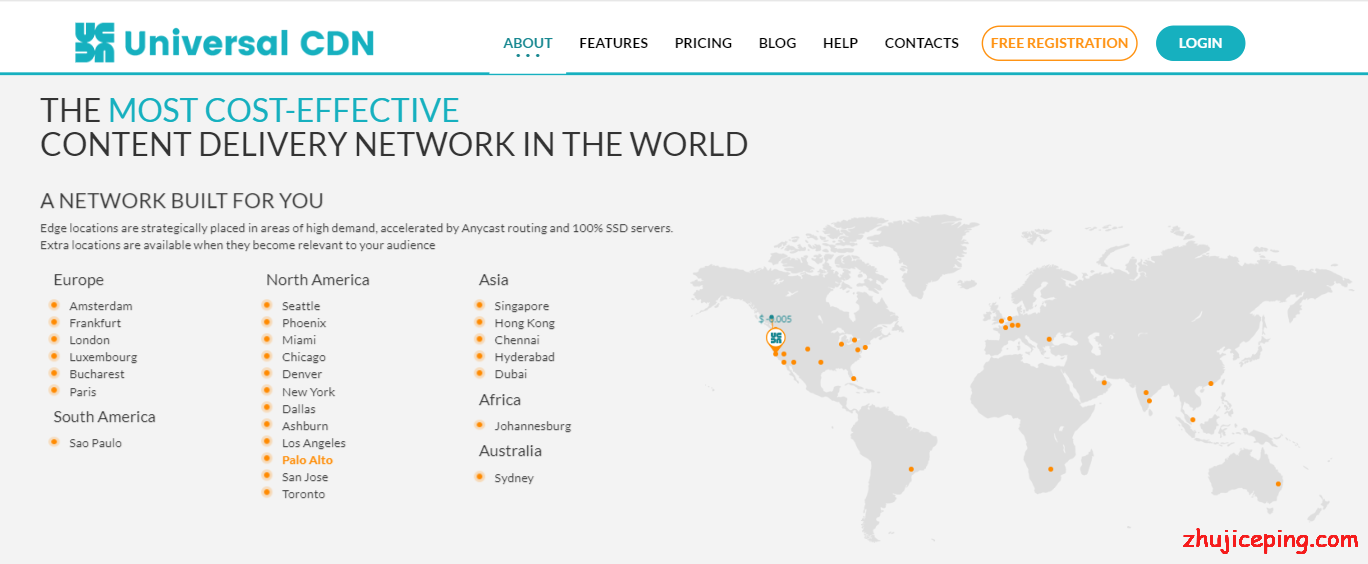Select Ashburn edge location
Screen dimensions: 1368x564
(x=305, y=426)
